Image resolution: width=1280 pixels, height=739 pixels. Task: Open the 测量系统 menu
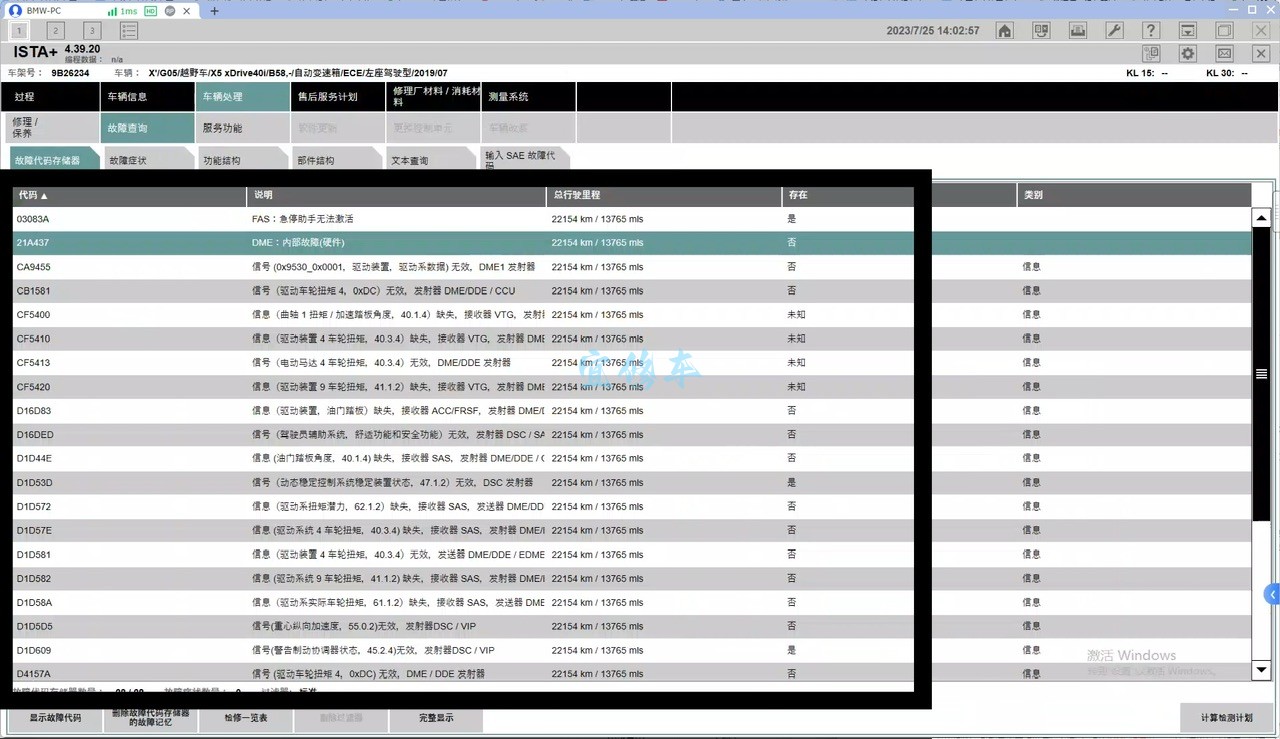529,97
